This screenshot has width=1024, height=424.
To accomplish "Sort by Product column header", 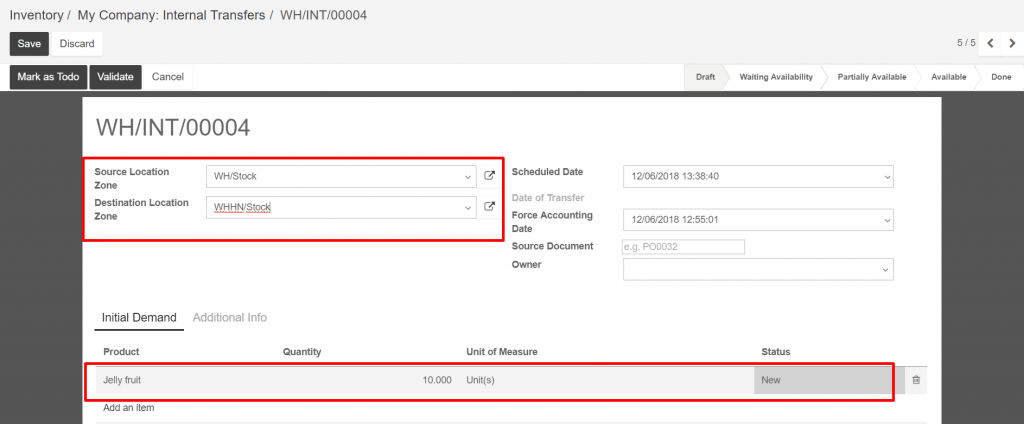I will point(121,351).
